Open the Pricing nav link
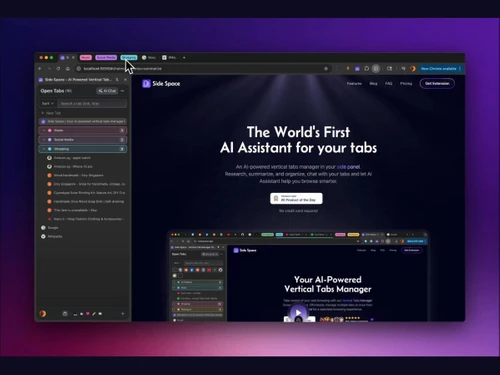 point(406,84)
